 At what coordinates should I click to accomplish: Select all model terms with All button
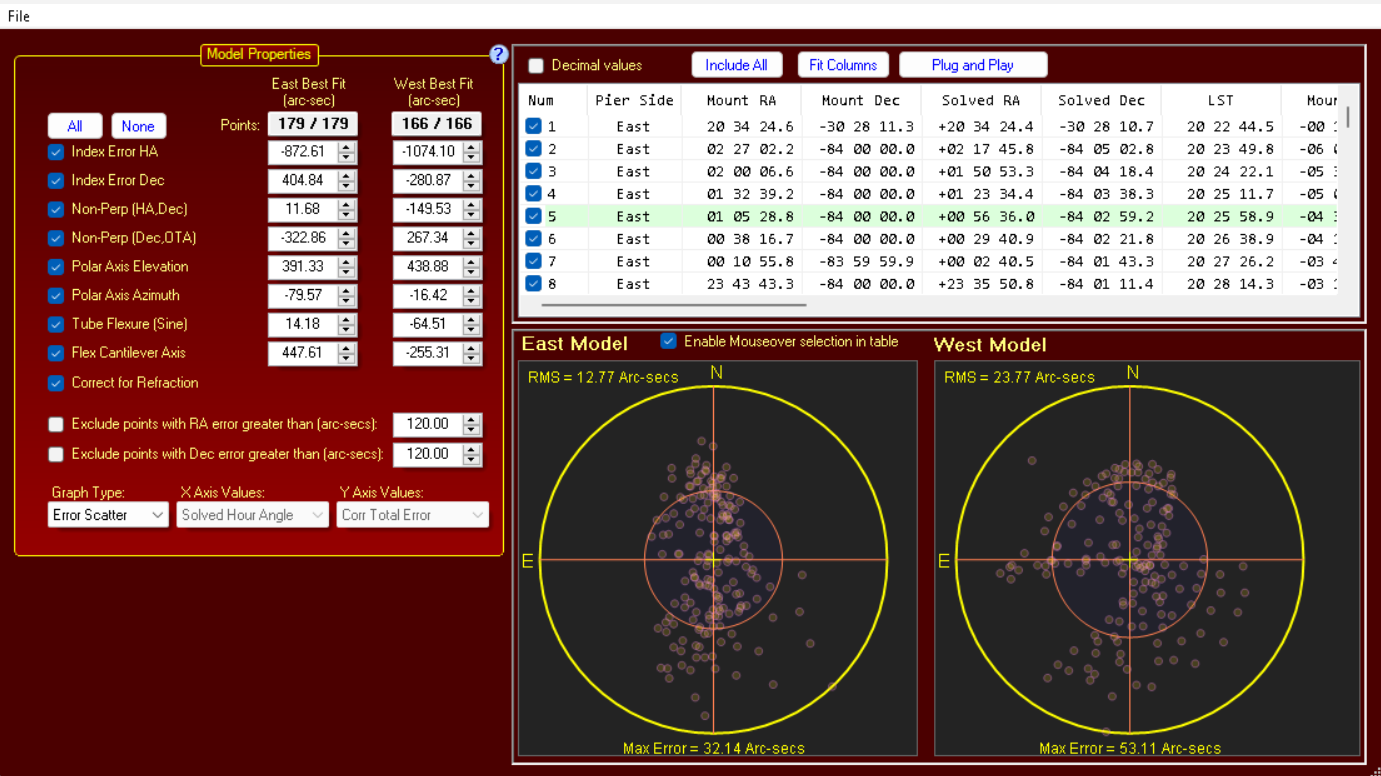coord(75,126)
